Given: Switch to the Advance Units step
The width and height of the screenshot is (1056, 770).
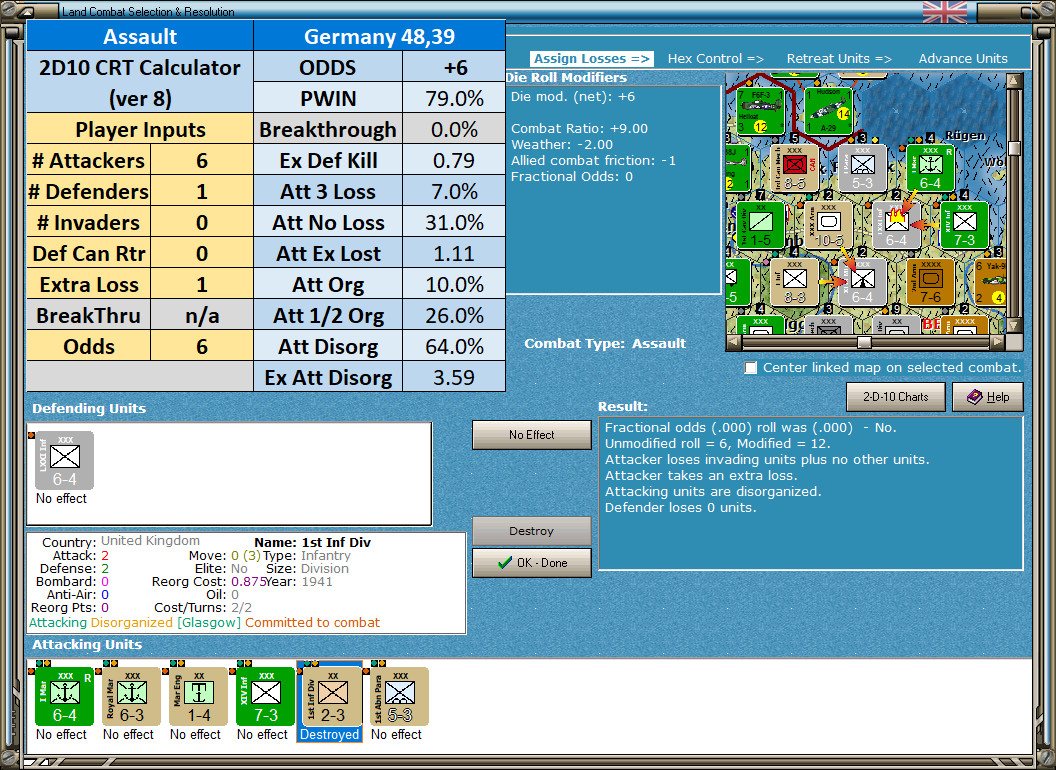Looking at the screenshot, I should (963, 59).
